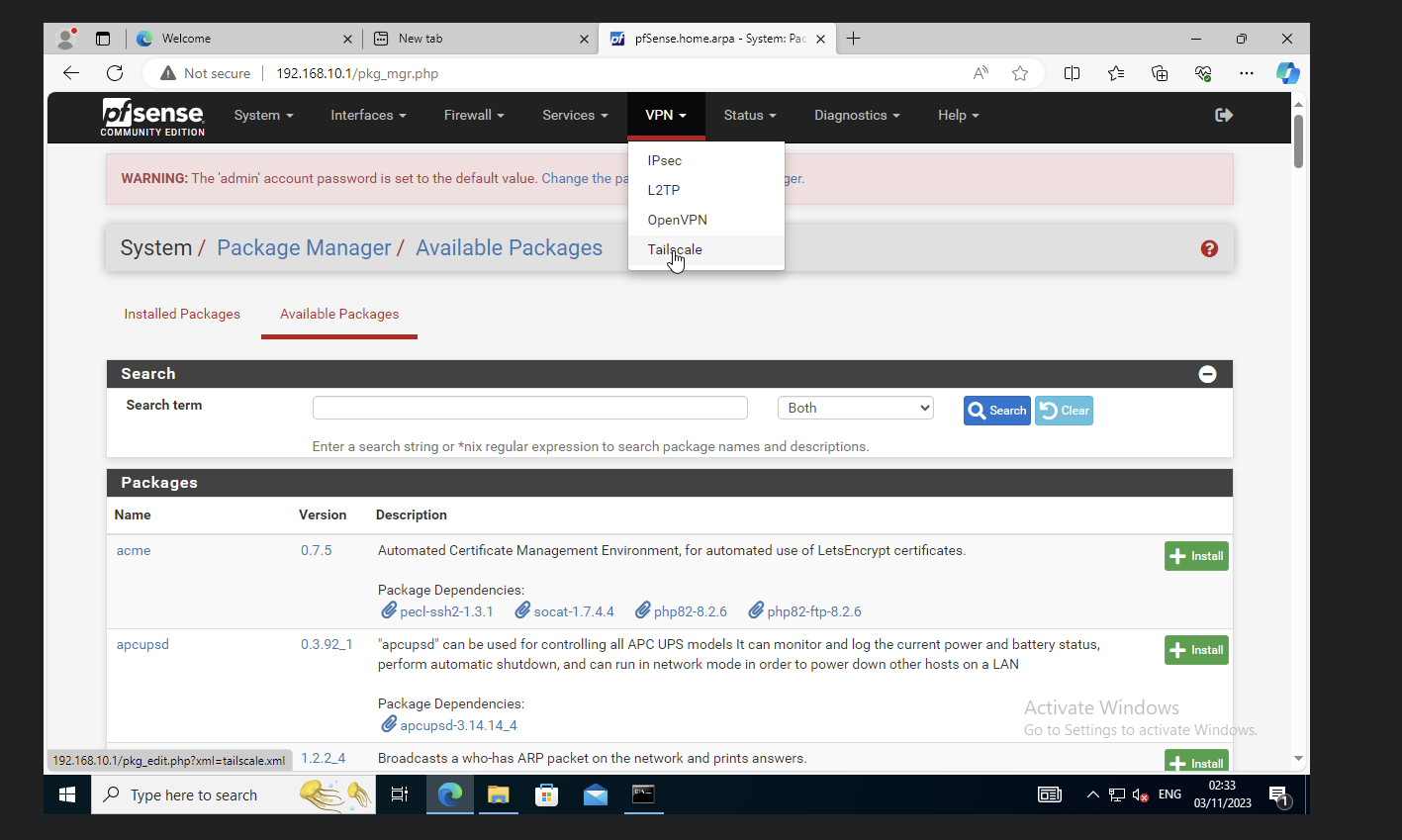Collapse the VPN navbar menu
This screenshot has height=840, width=1402.
666,115
